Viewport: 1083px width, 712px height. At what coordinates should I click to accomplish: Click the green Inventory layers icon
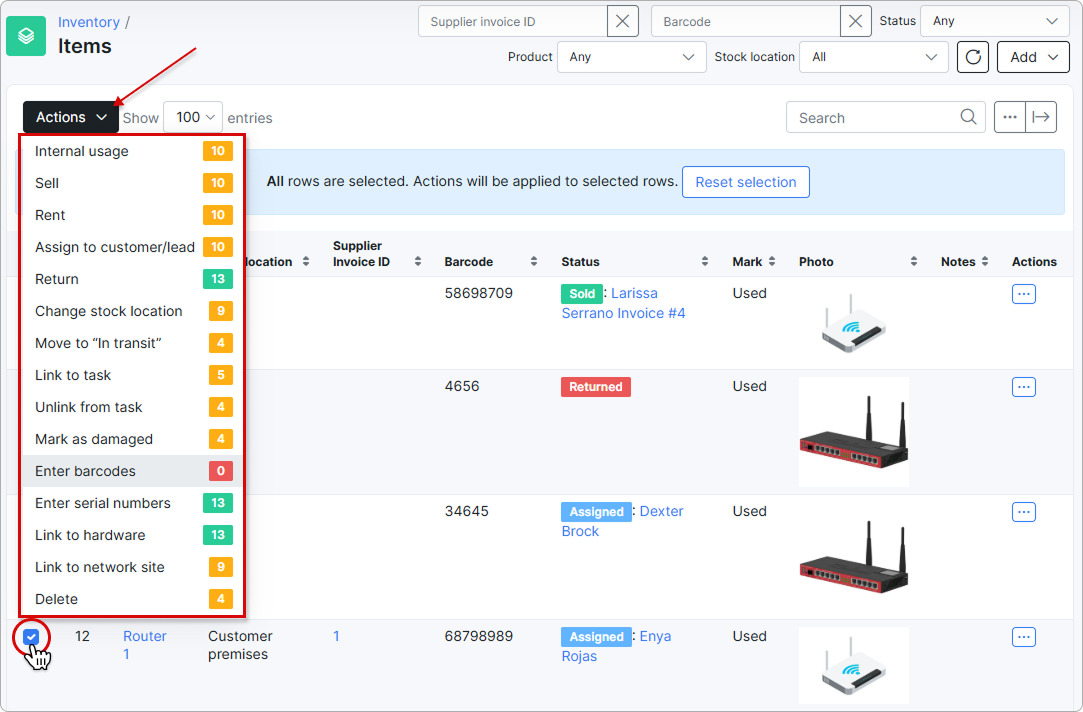(26, 36)
